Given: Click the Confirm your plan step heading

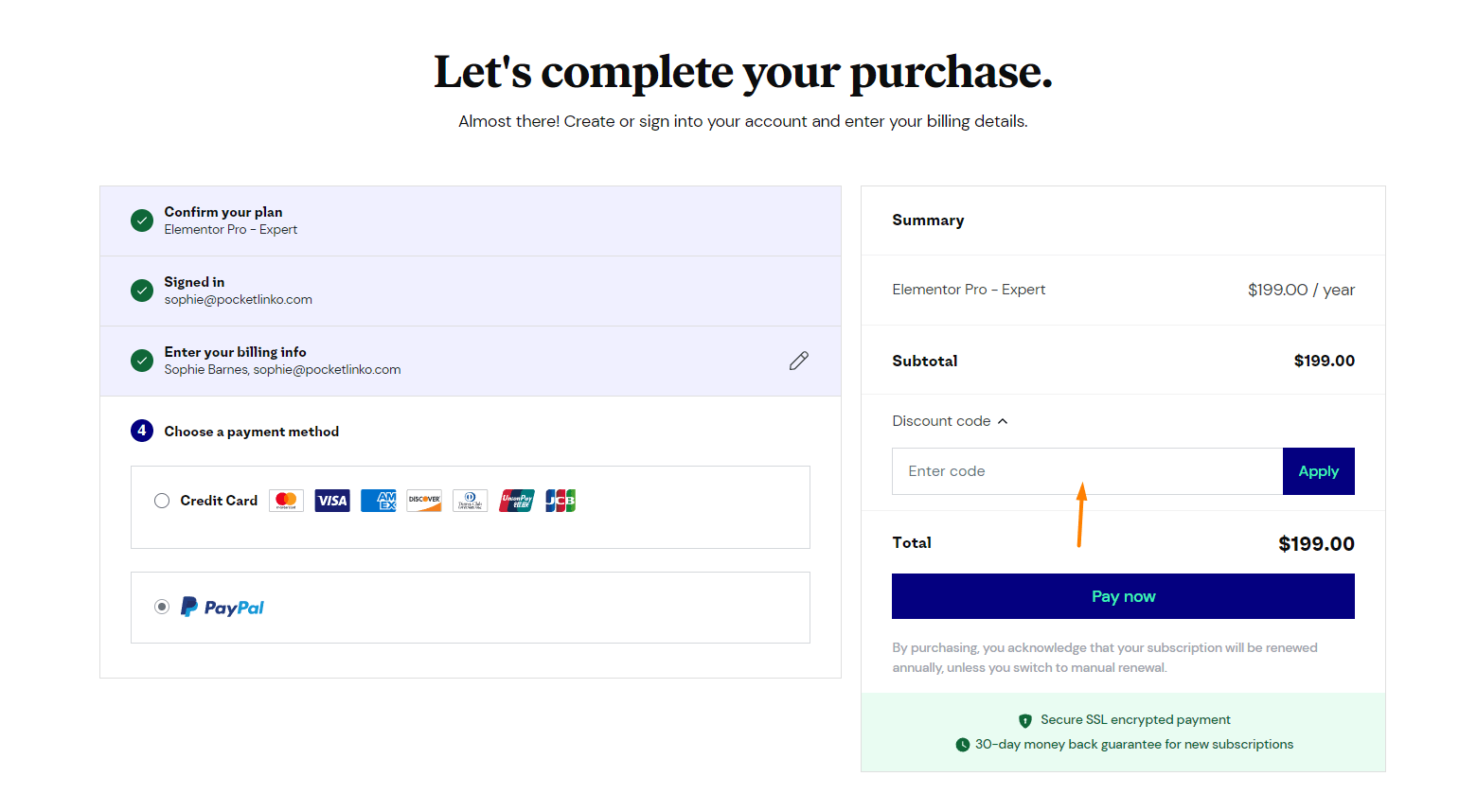Looking at the screenshot, I should pos(223,212).
